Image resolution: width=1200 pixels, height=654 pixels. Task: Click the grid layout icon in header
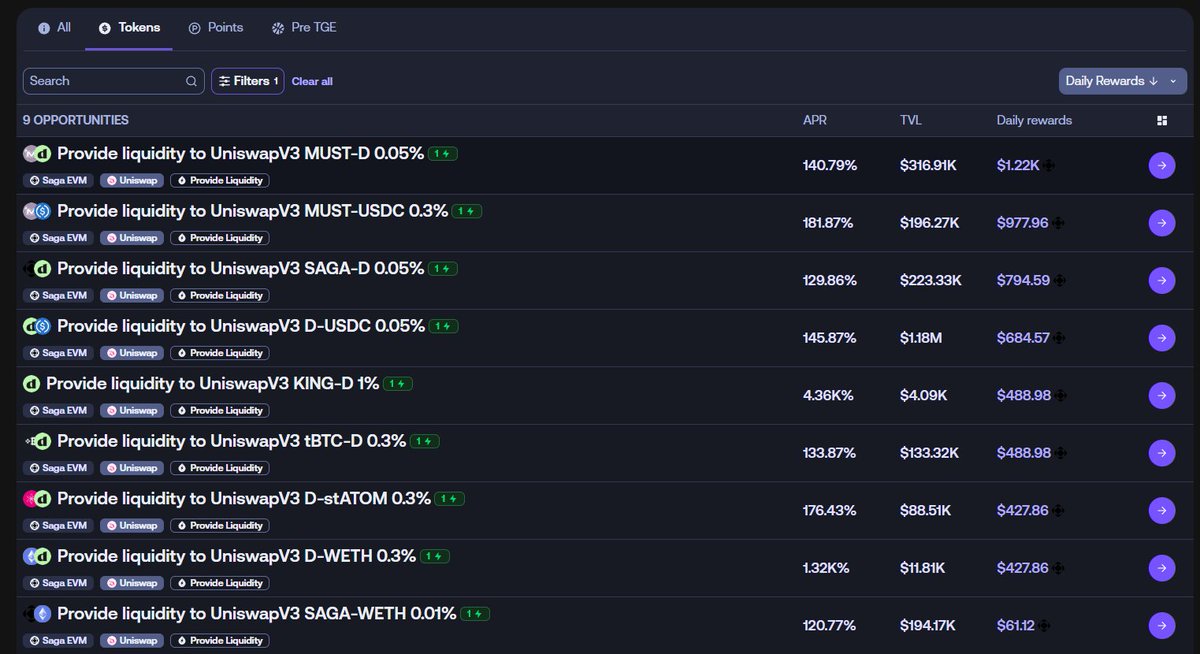pyautogui.click(x=1162, y=121)
